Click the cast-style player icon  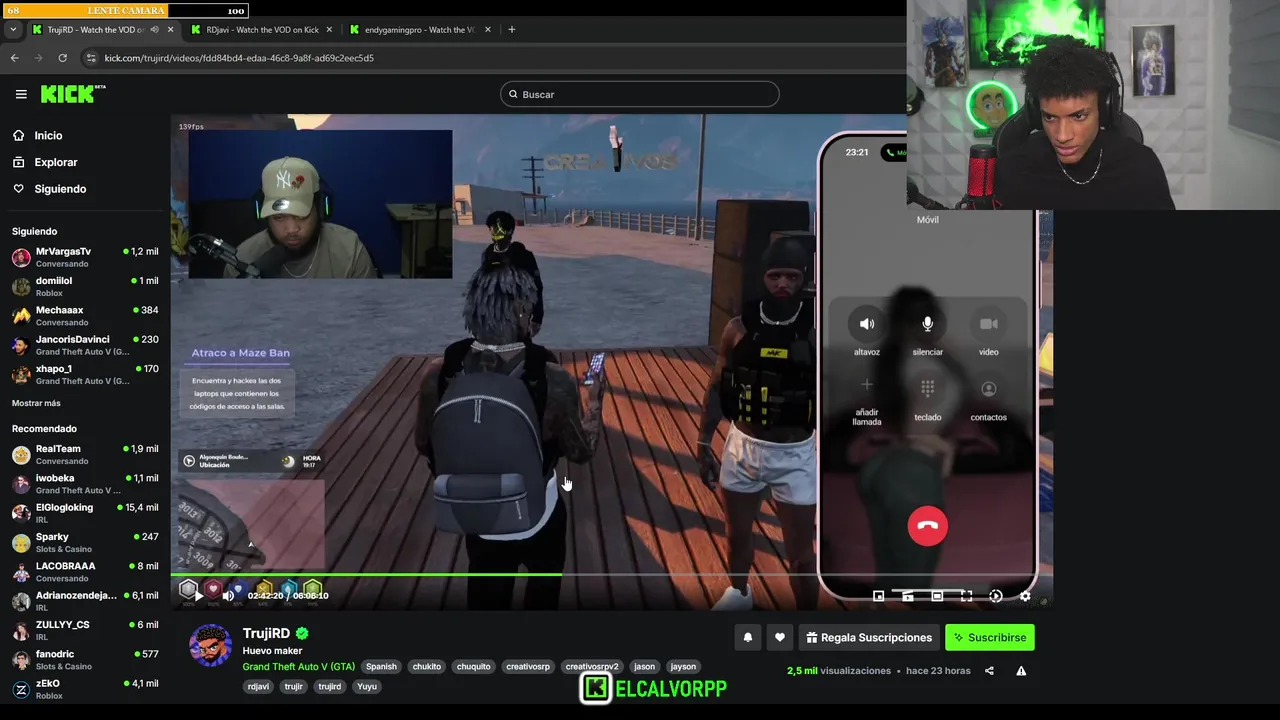tap(907, 596)
